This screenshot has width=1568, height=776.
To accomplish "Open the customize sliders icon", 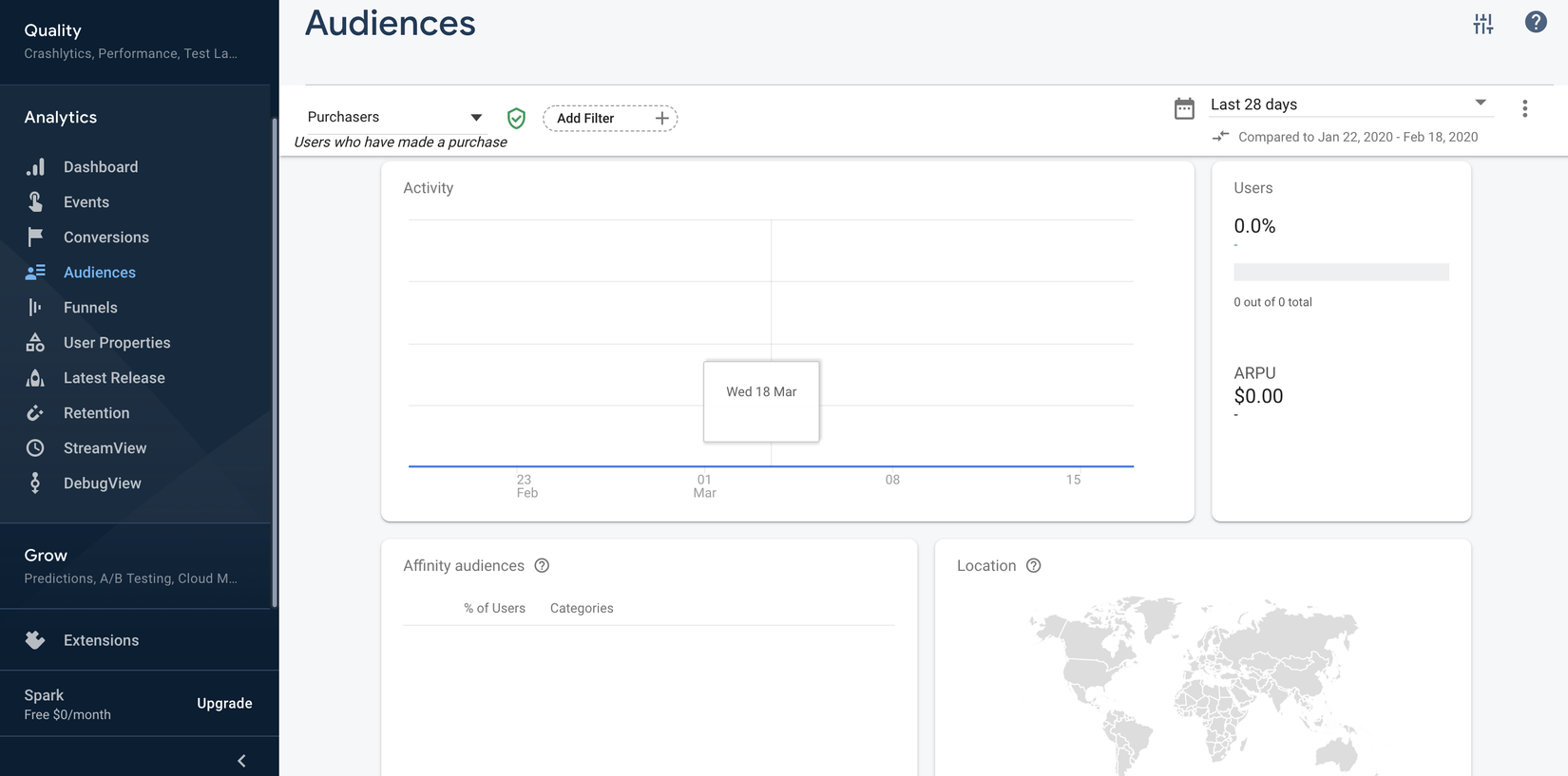I will click(x=1483, y=24).
